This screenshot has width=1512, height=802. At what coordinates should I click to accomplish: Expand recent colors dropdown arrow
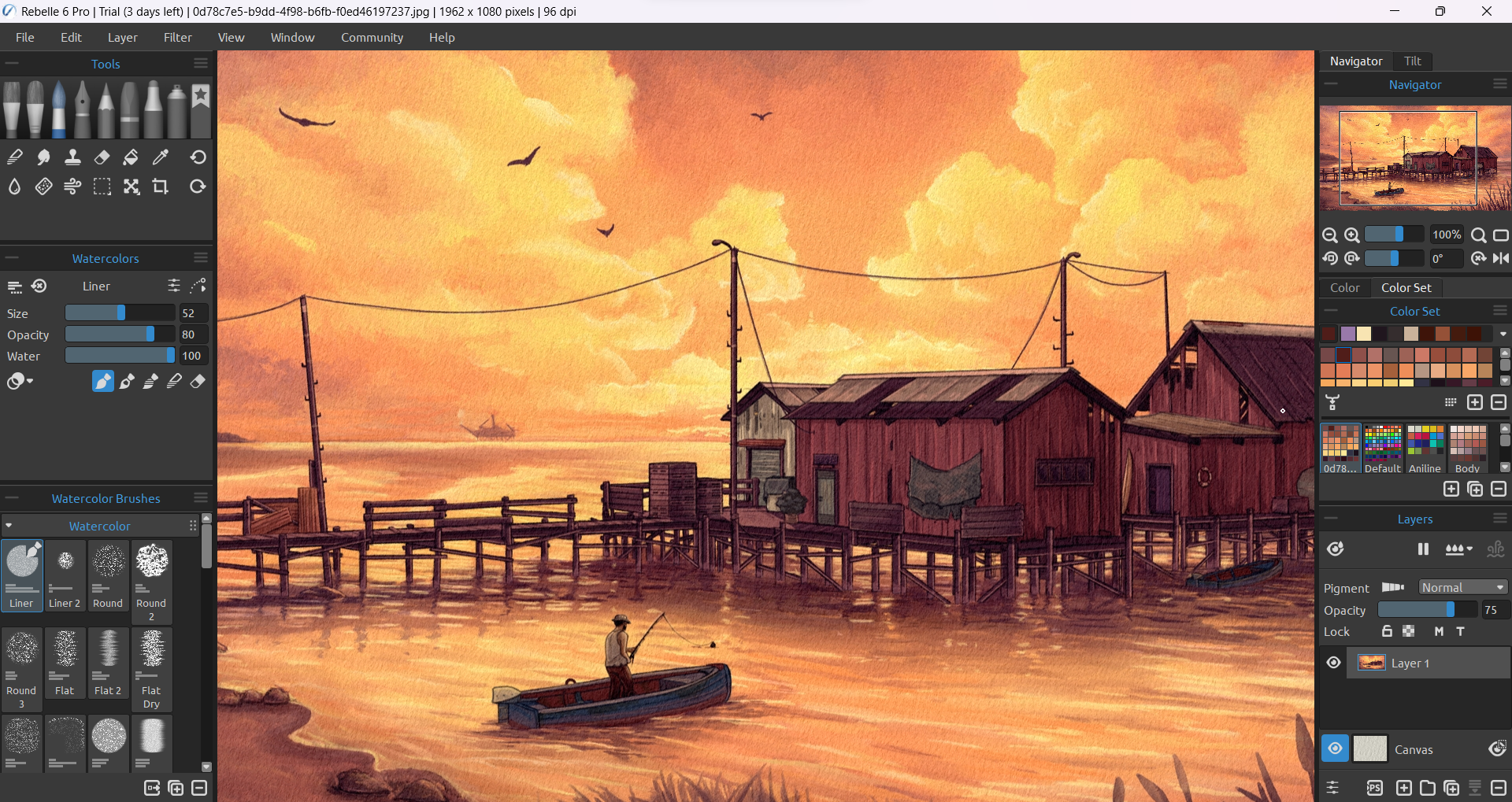[x=1503, y=334]
